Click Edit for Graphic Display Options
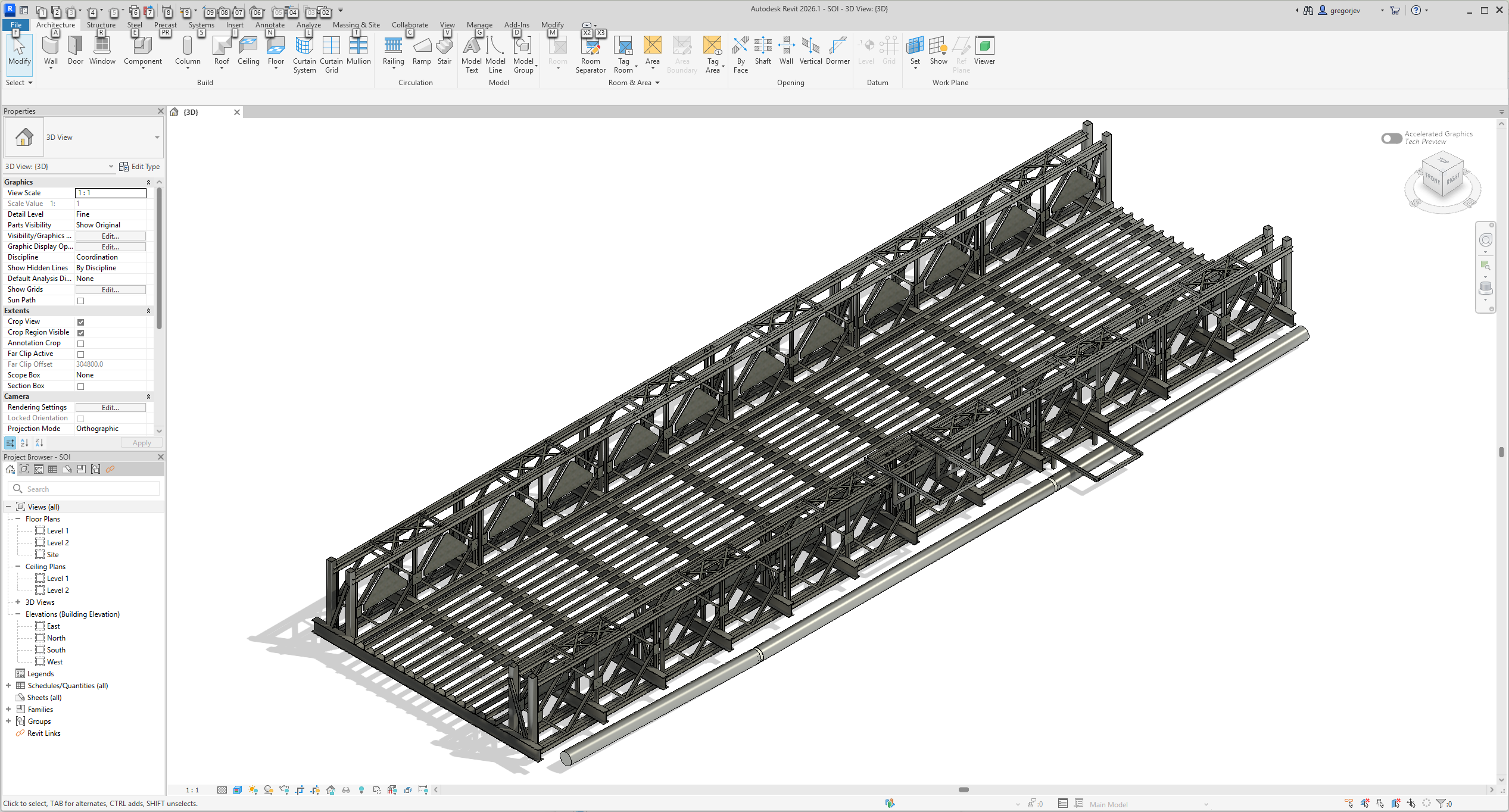This screenshot has height=812, width=1509. click(x=111, y=247)
